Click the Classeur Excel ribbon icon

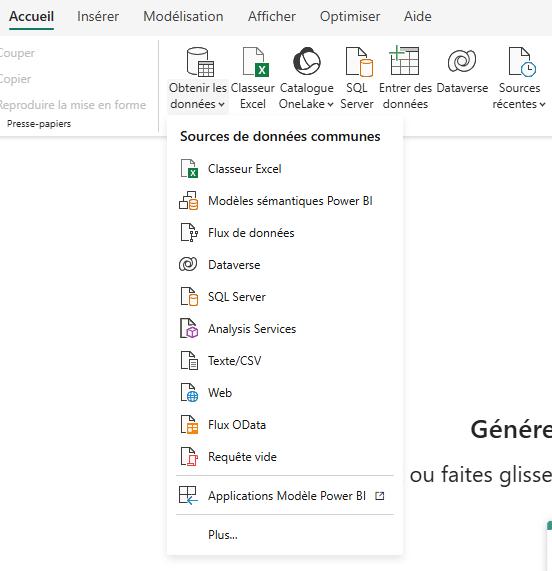255,62
